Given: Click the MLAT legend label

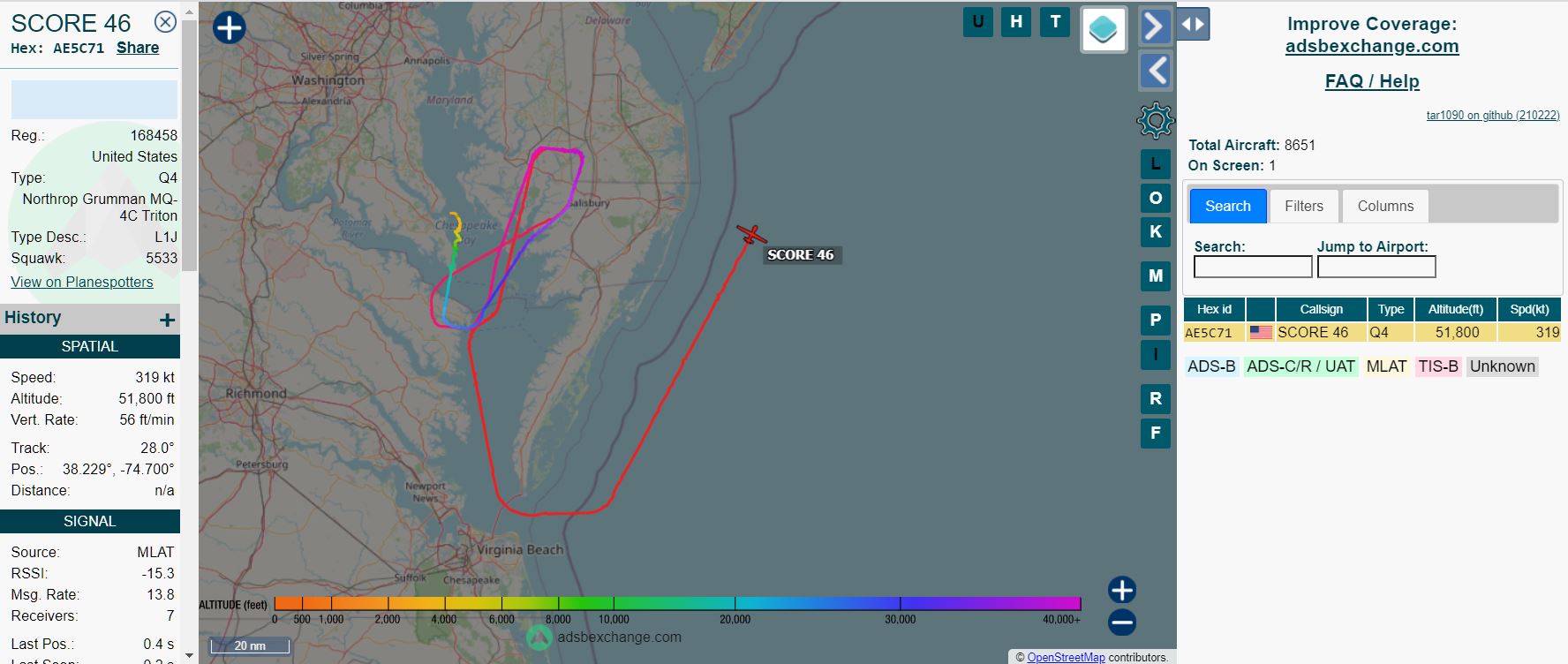Looking at the screenshot, I should pyautogui.click(x=1386, y=366).
